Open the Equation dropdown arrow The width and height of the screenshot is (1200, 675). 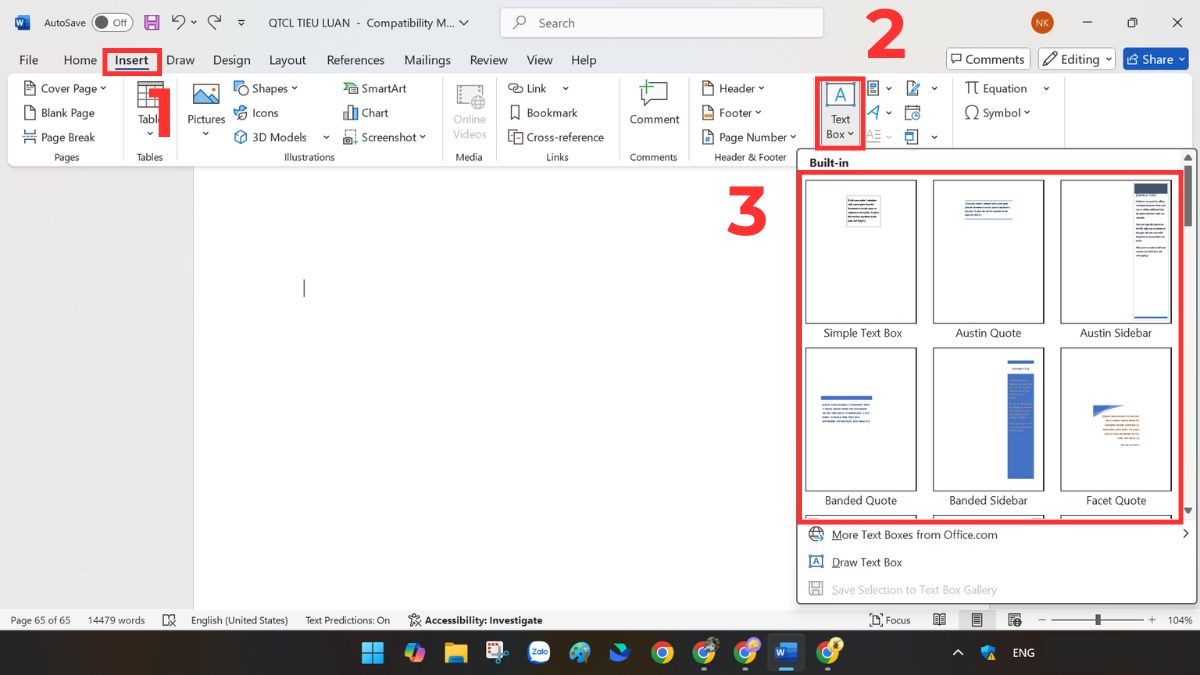point(1046,88)
